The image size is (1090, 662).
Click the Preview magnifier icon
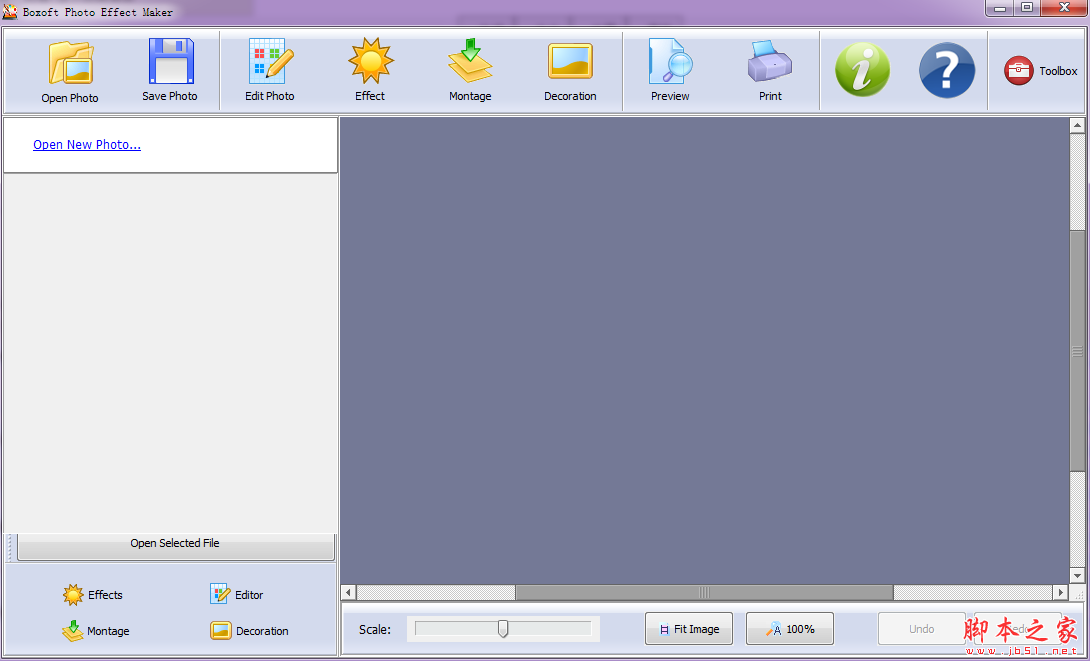(671, 61)
